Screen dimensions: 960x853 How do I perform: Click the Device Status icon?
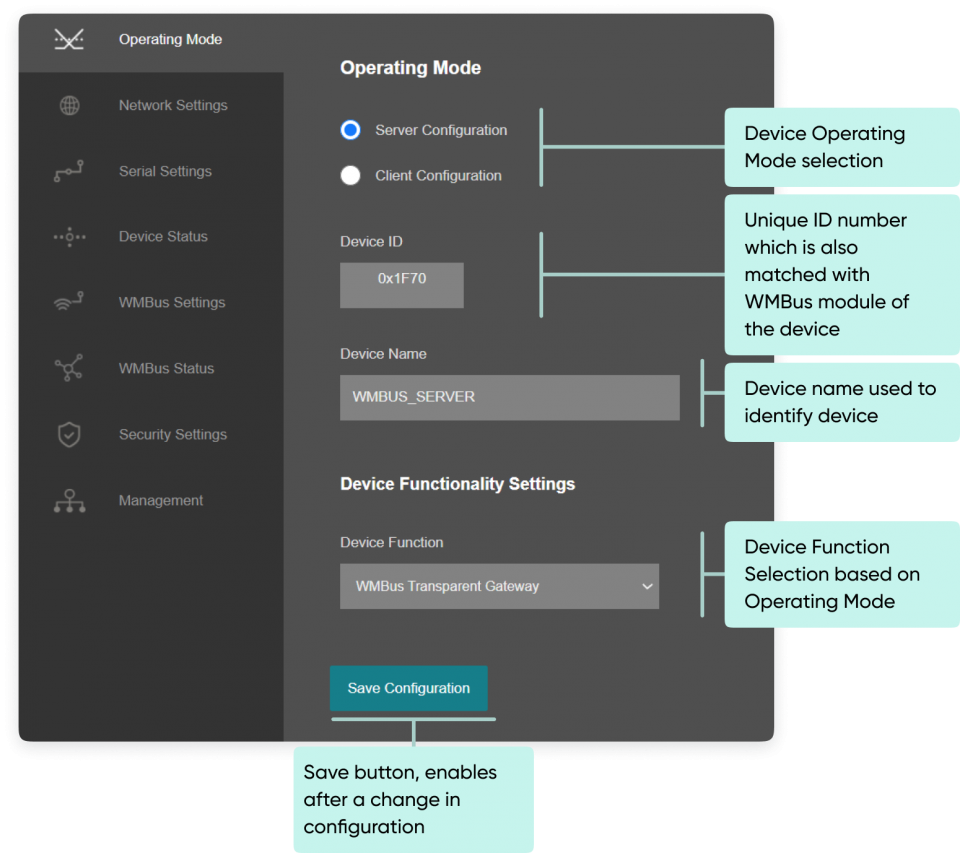(x=69, y=237)
